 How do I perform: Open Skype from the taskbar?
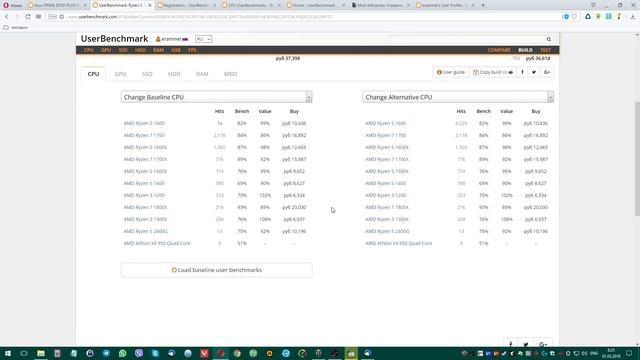[x=155, y=353]
